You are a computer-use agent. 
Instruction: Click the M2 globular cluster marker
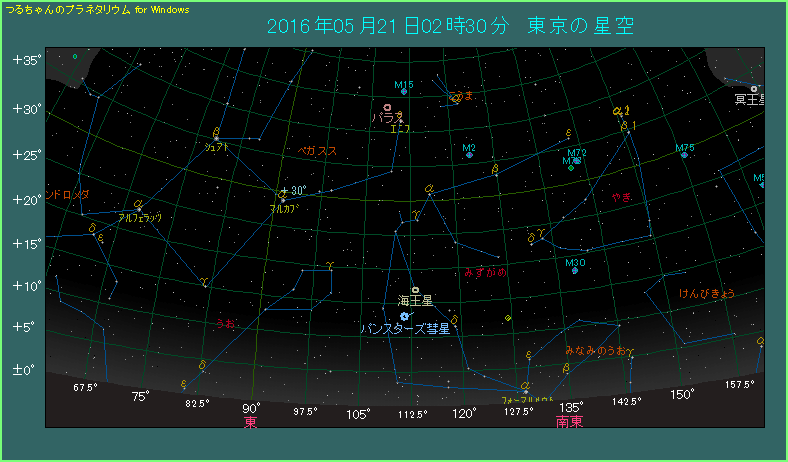[x=468, y=155]
